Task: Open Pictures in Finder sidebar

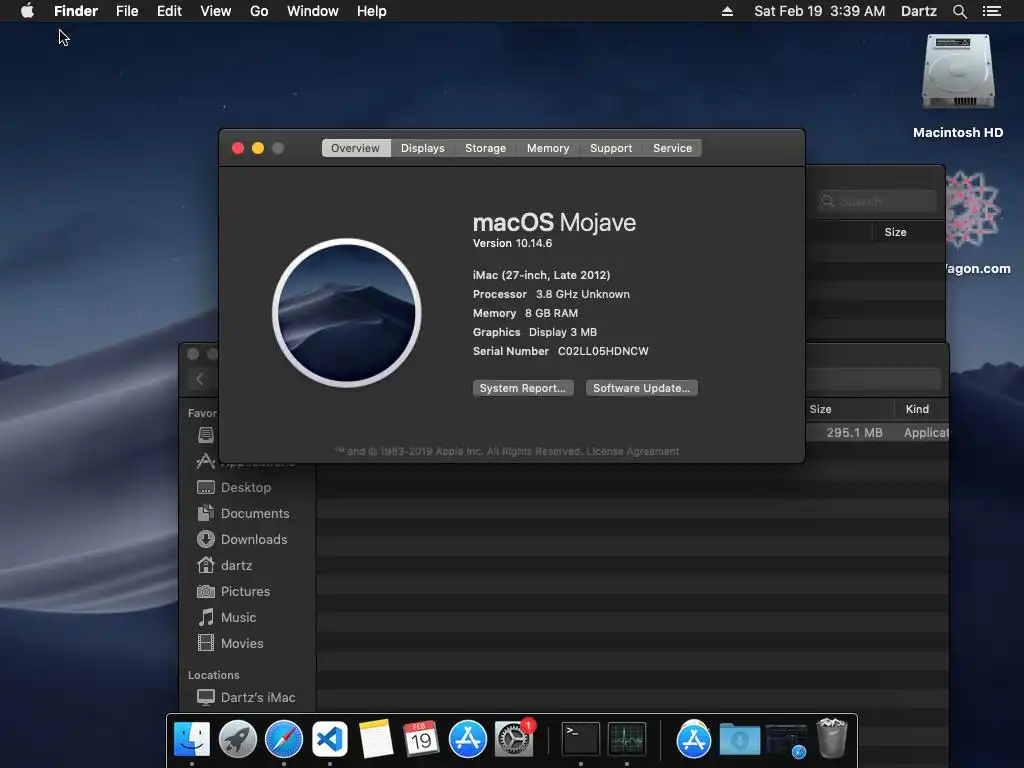Action: 233,591
